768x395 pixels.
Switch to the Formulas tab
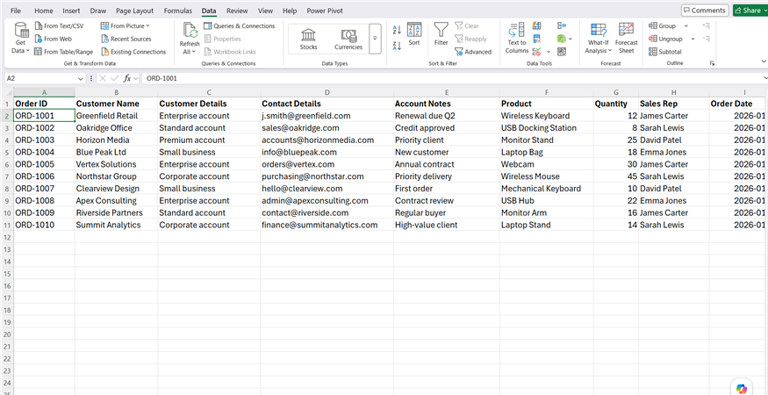(x=178, y=10)
